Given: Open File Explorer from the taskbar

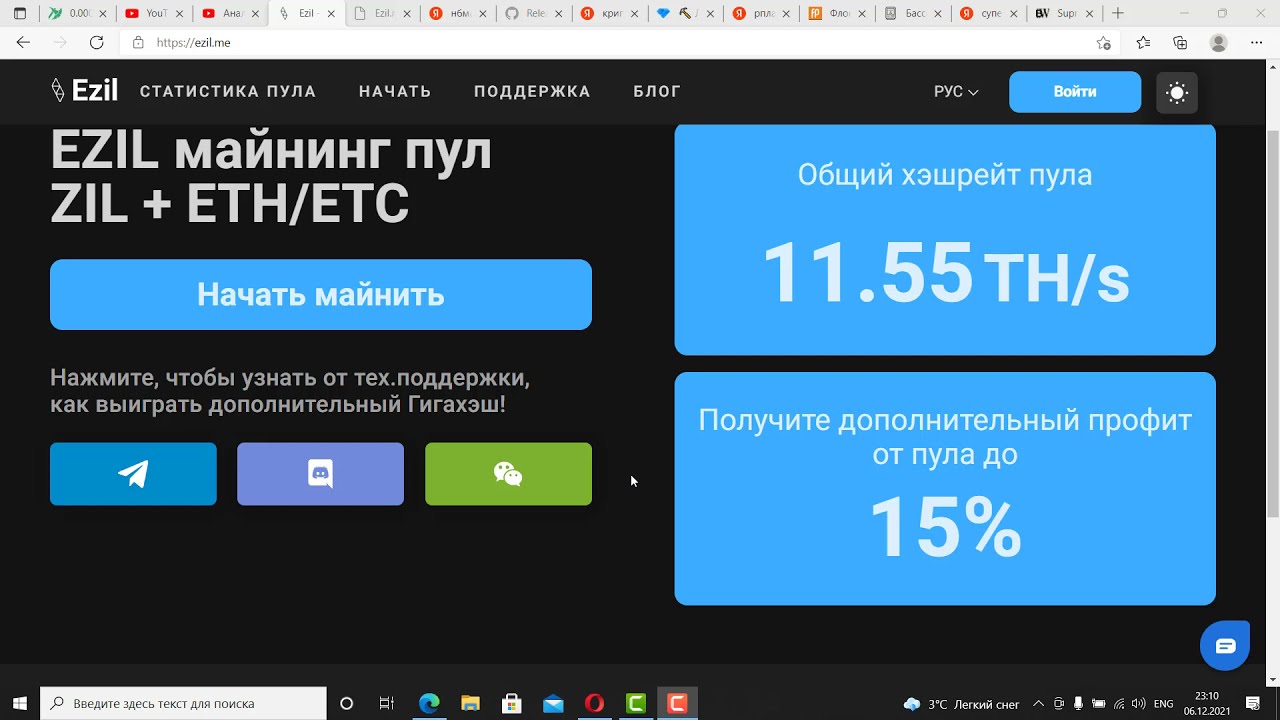Looking at the screenshot, I should [470, 704].
